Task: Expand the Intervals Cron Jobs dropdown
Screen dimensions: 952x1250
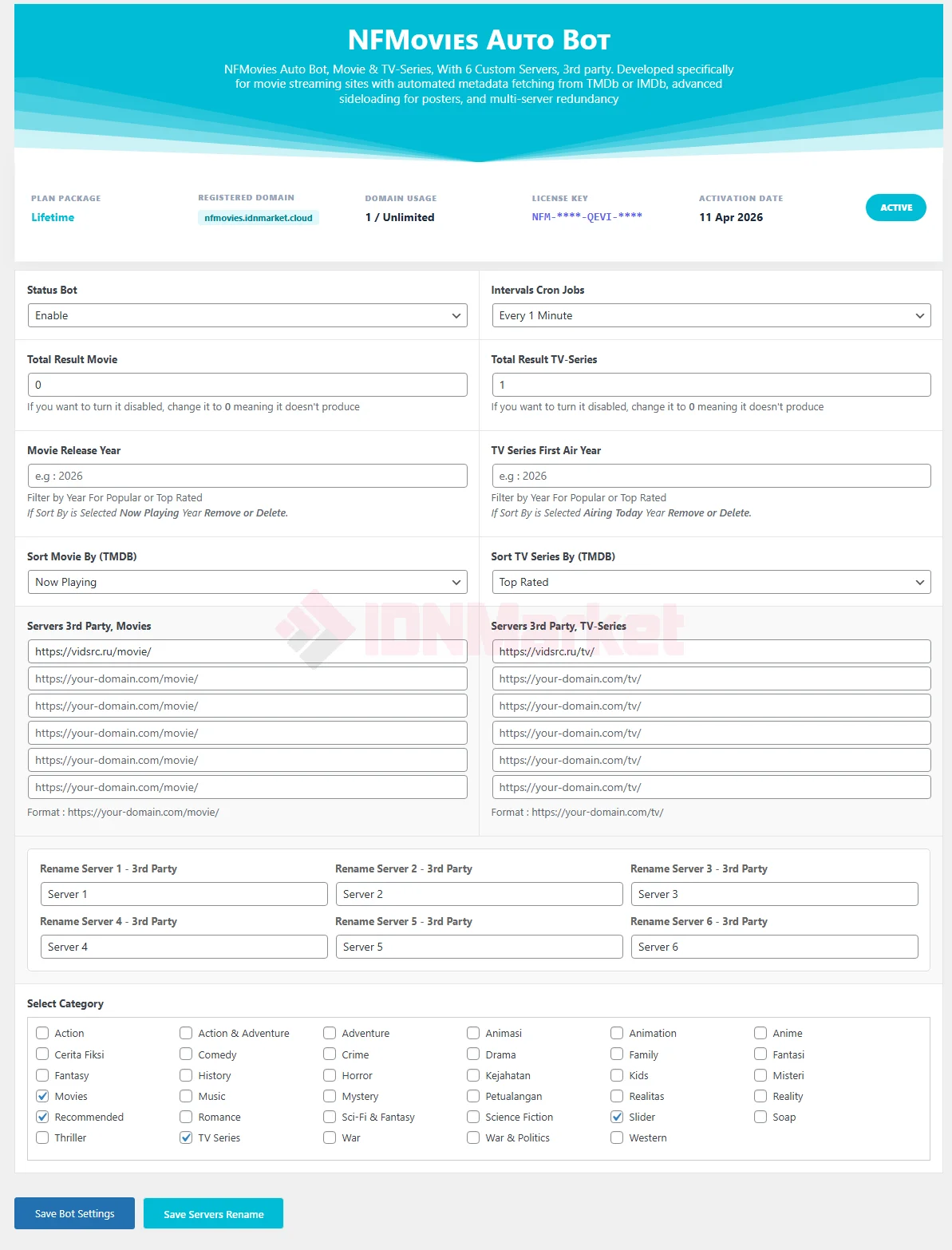Action: [x=711, y=315]
